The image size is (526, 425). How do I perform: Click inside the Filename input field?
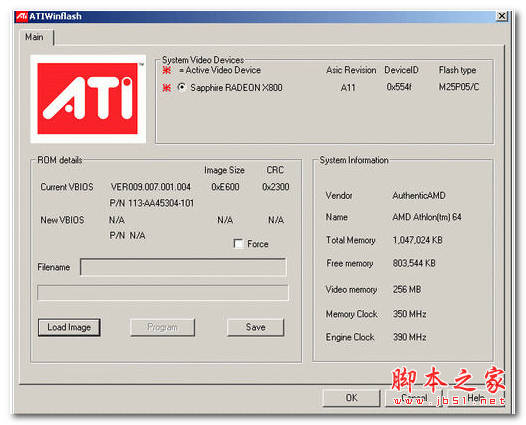[183, 267]
